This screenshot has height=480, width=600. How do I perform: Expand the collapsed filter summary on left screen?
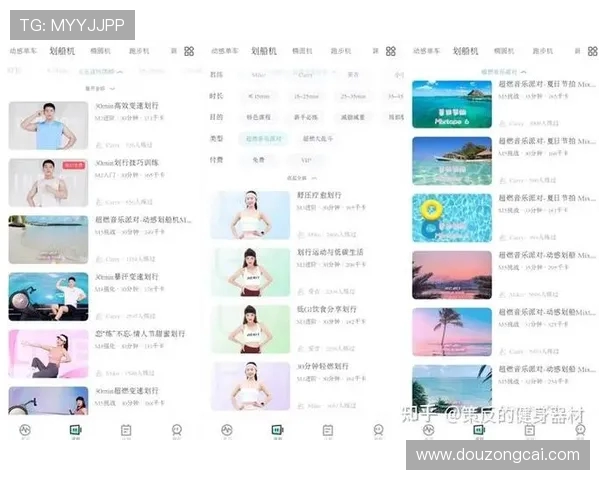[101, 72]
